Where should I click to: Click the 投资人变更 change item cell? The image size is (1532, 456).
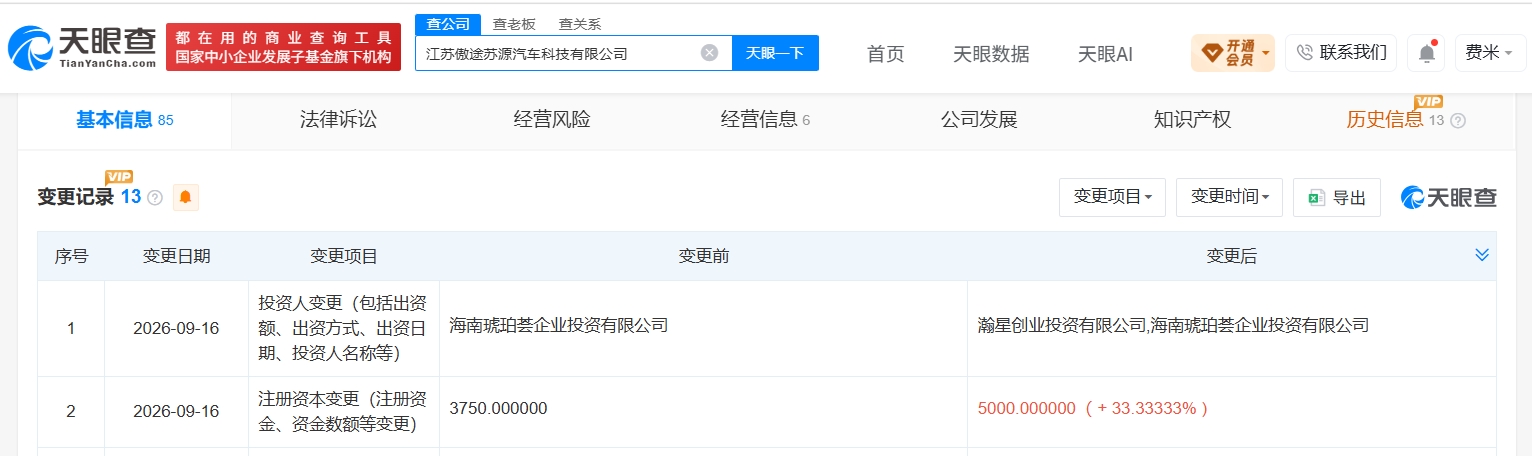coord(343,328)
